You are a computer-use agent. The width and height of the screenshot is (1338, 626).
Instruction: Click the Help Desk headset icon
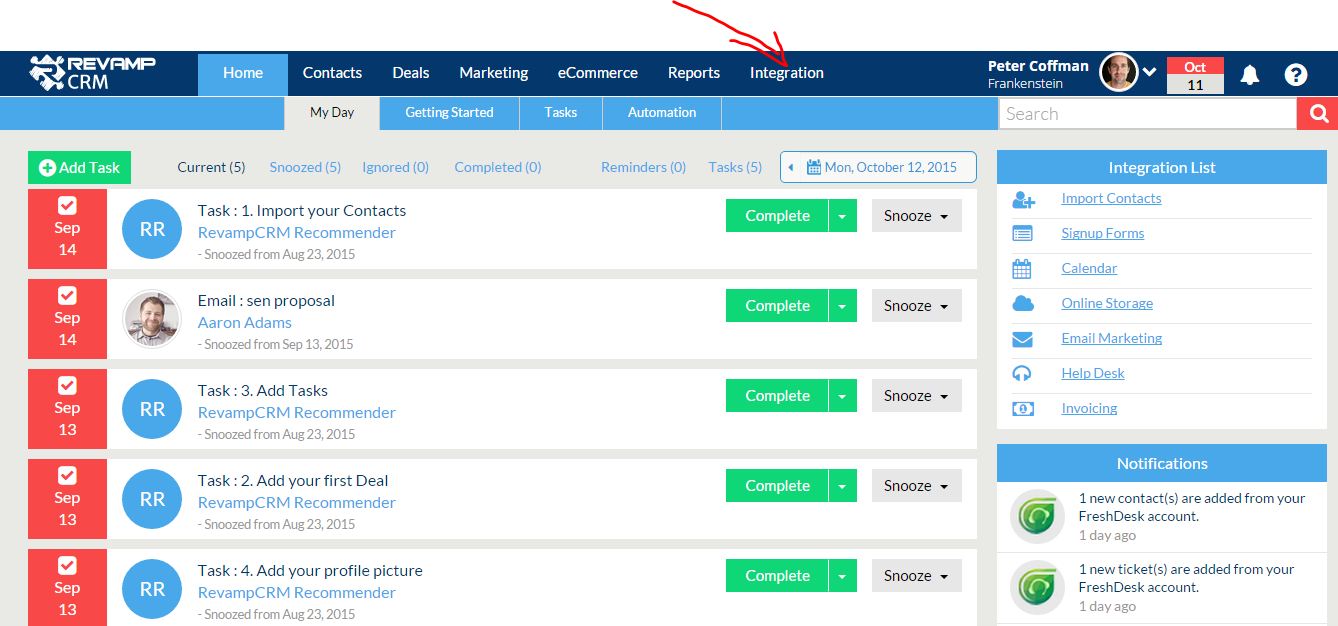[1021, 373]
